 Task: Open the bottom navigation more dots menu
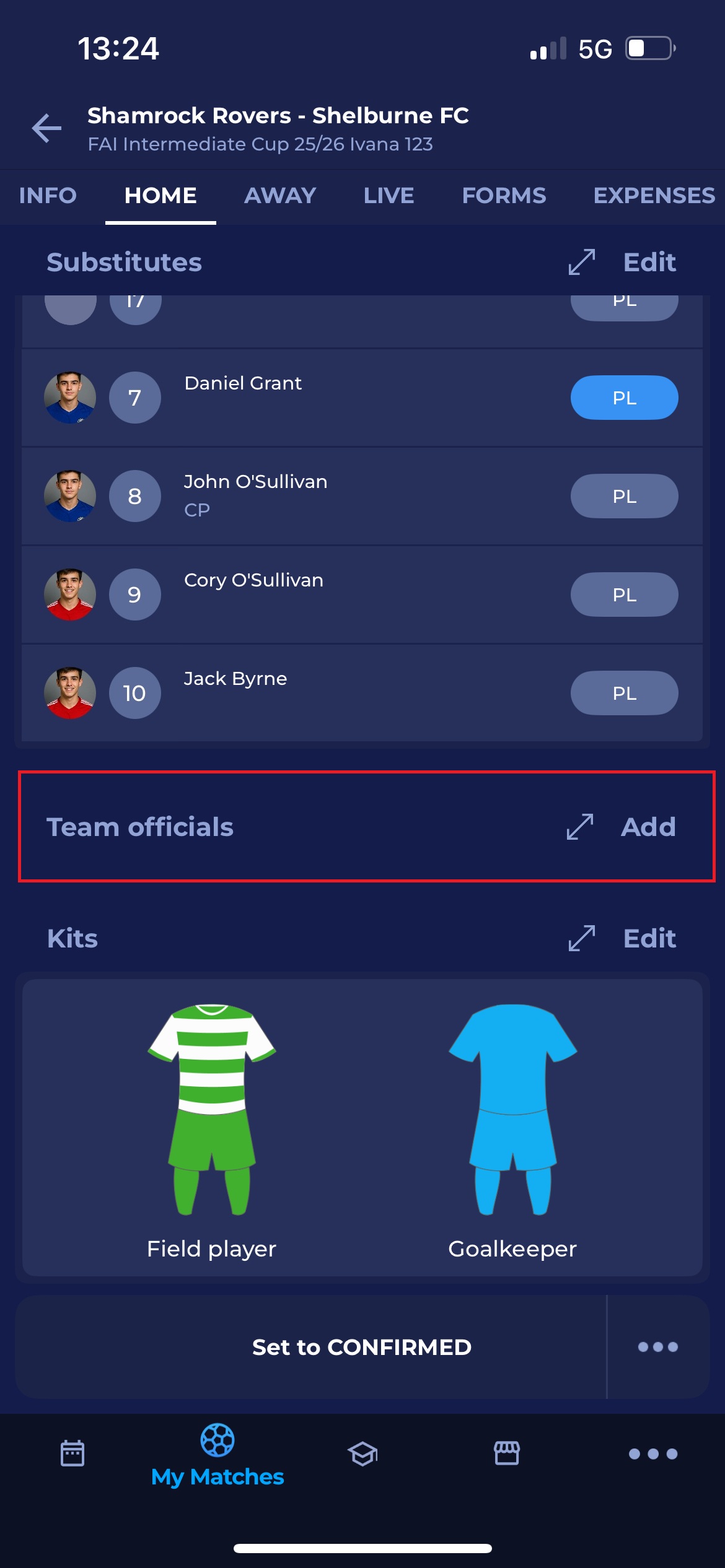tap(652, 1453)
